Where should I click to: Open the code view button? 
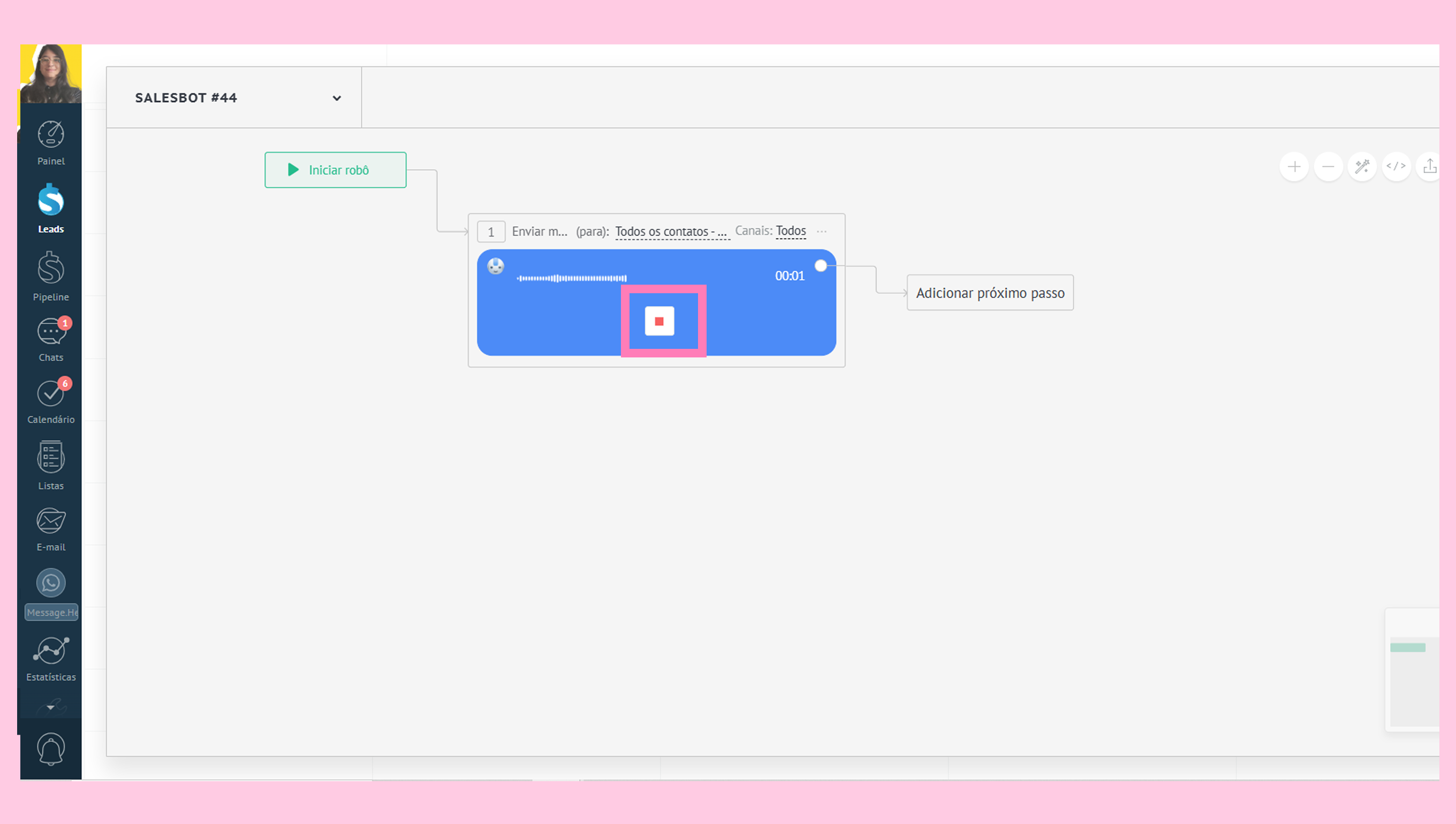pyautogui.click(x=1396, y=166)
